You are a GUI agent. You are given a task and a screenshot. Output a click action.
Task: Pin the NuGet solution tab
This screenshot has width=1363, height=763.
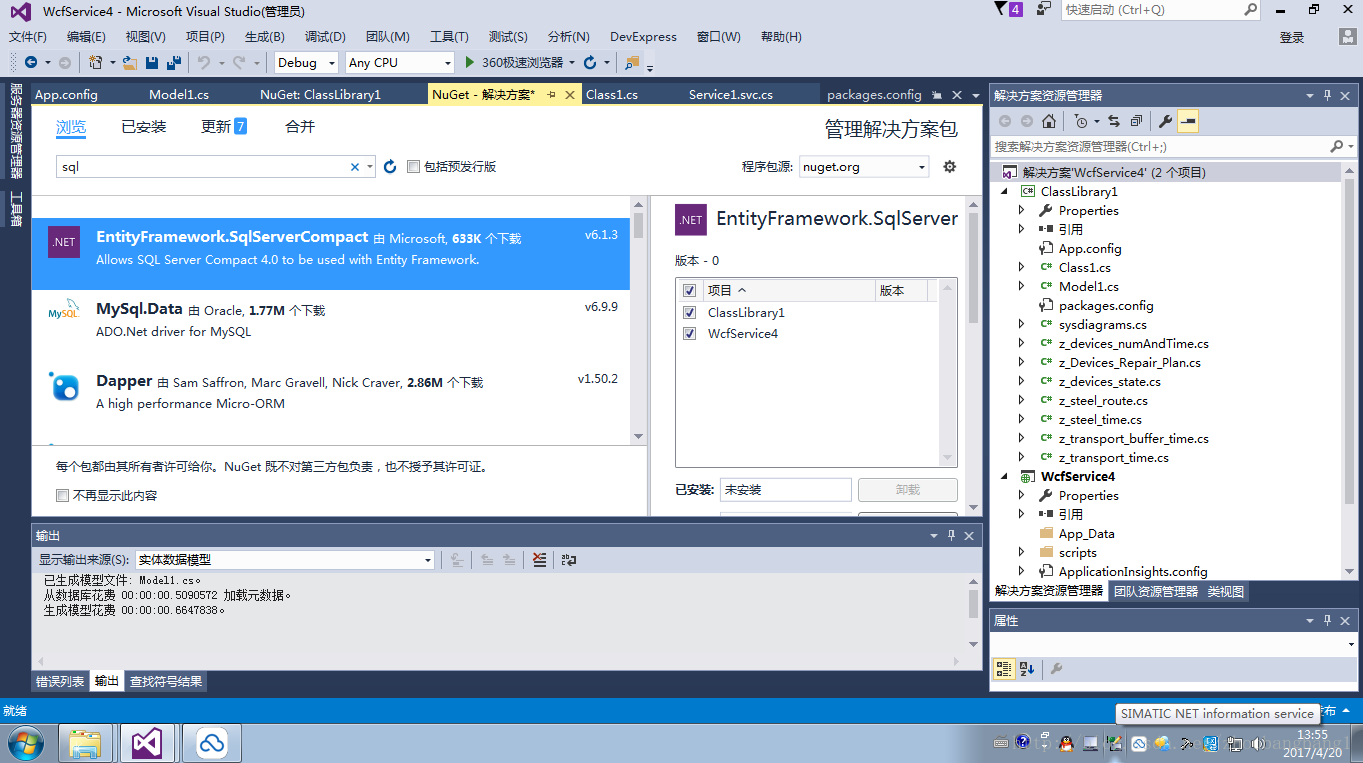[x=551, y=95]
